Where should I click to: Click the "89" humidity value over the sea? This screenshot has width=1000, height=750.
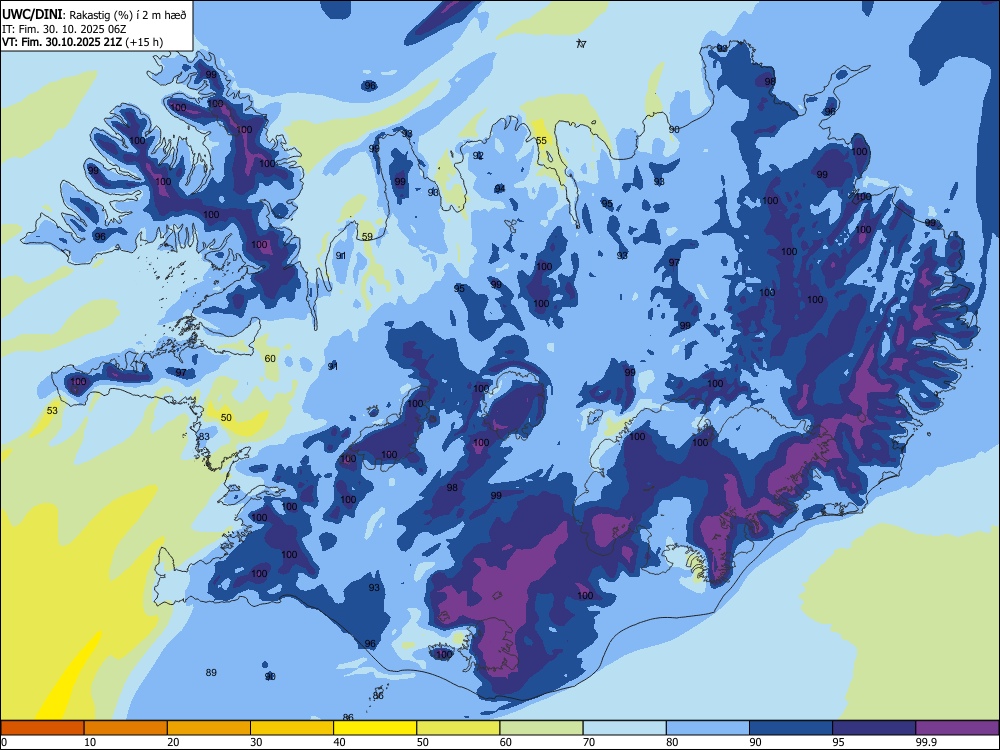pyautogui.click(x=212, y=672)
